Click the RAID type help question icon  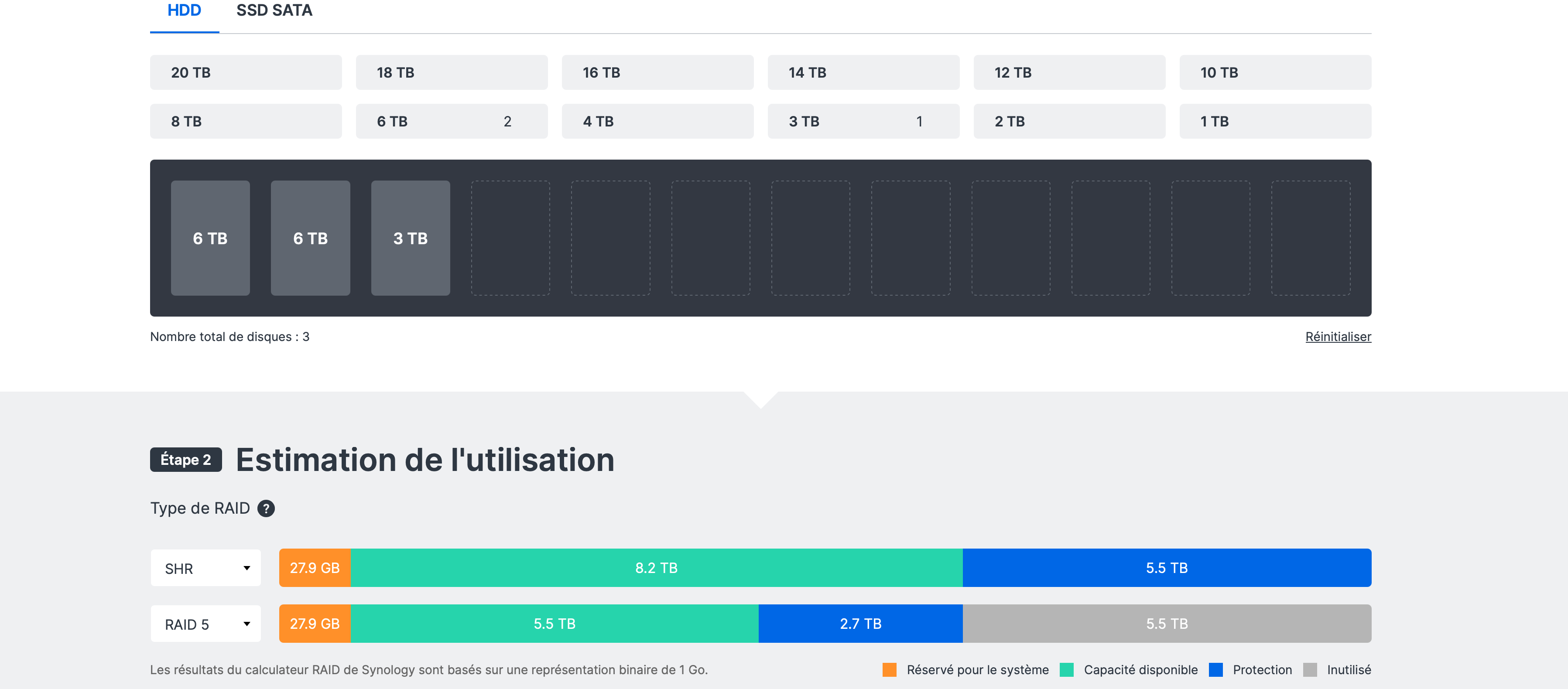tap(266, 508)
